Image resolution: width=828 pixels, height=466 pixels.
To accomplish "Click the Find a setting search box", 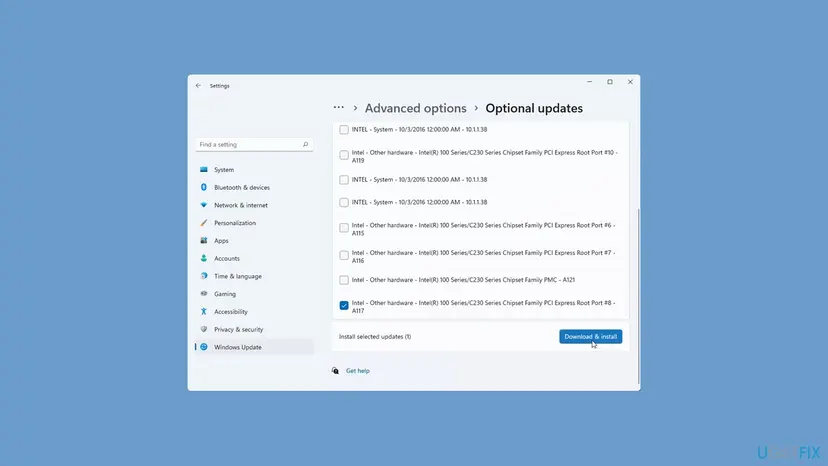I will [254, 144].
